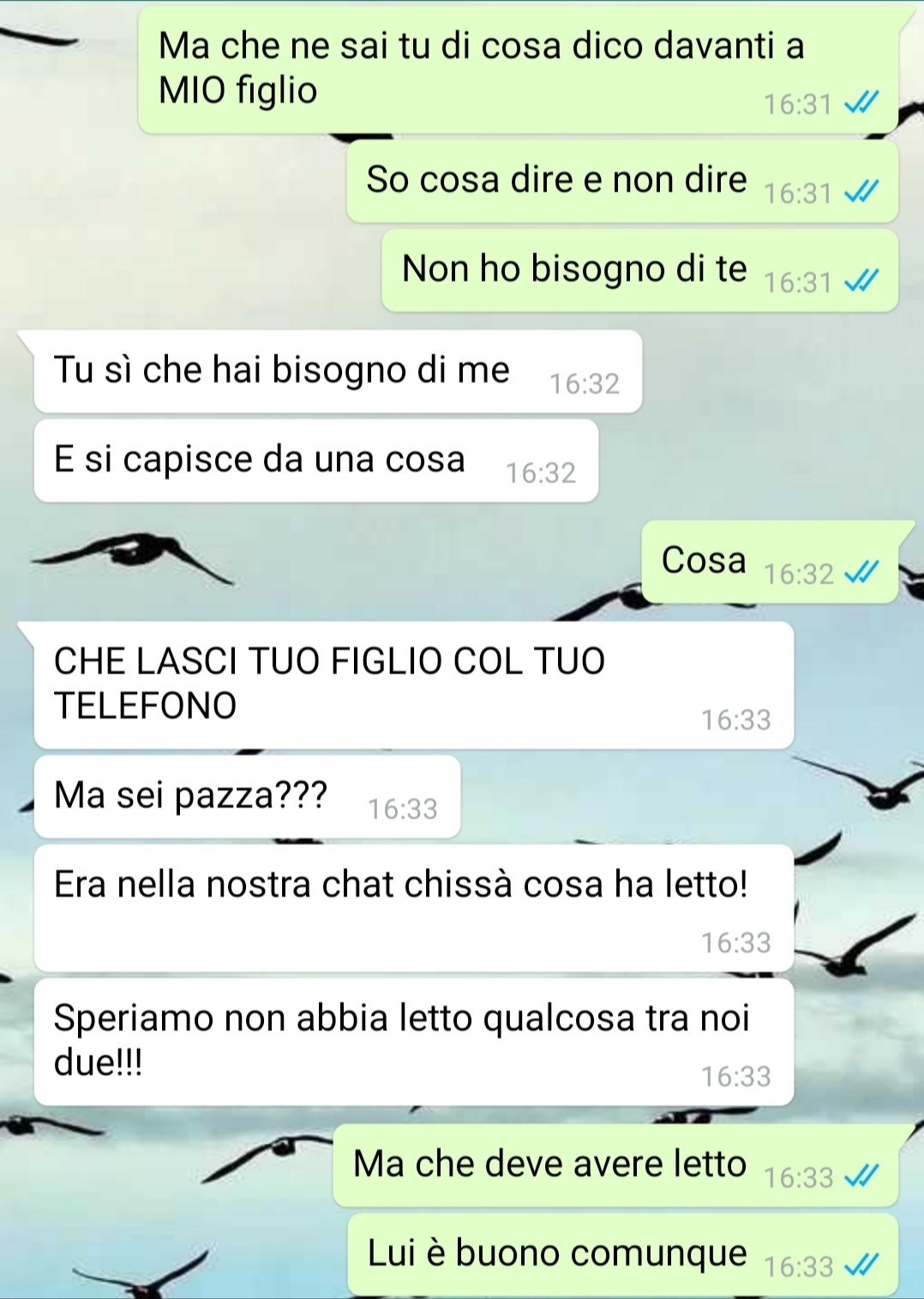The image size is (924, 1299).
Task: Tap the blue ticks beside "So cosa dire e non dire"
Action: [861, 192]
